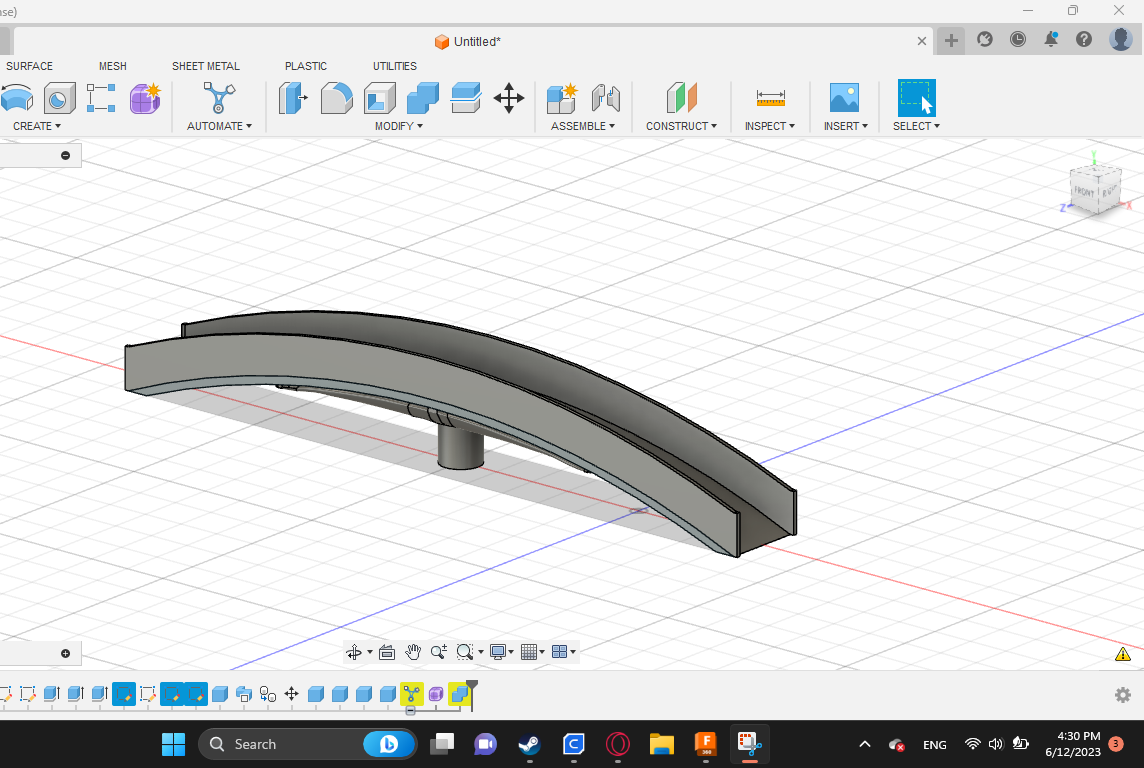1144x768 pixels.
Task: Activate the Shell tool
Action: (x=380, y=98)
